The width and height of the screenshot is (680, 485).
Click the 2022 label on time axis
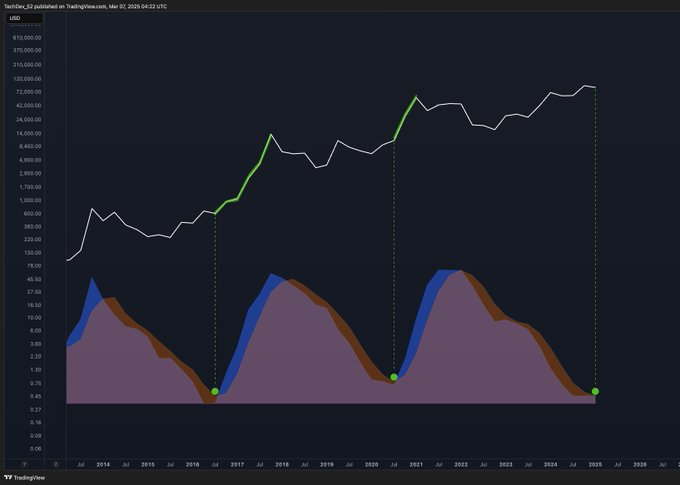point(461,464)
